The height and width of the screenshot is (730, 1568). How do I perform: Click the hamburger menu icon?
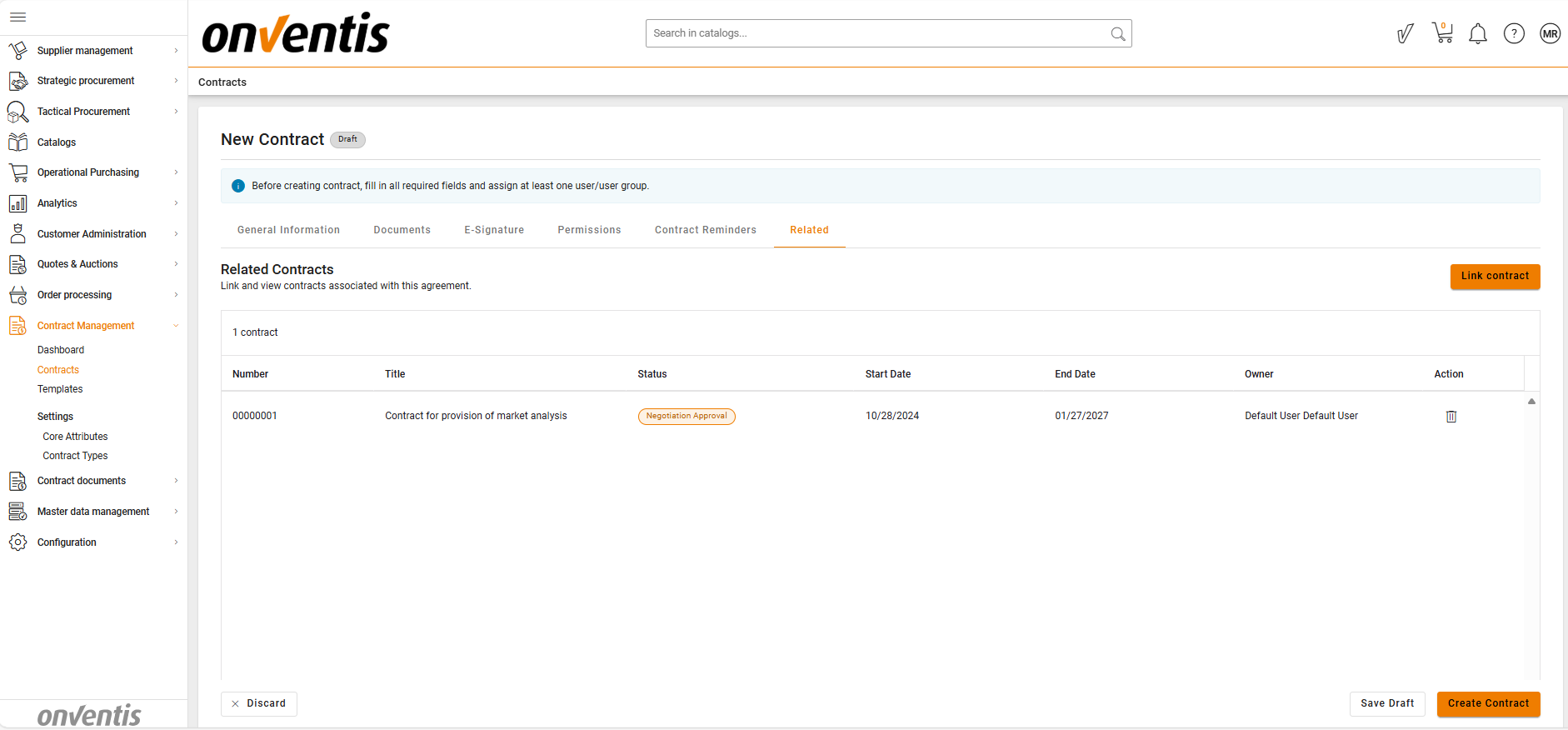click(17, 17)
